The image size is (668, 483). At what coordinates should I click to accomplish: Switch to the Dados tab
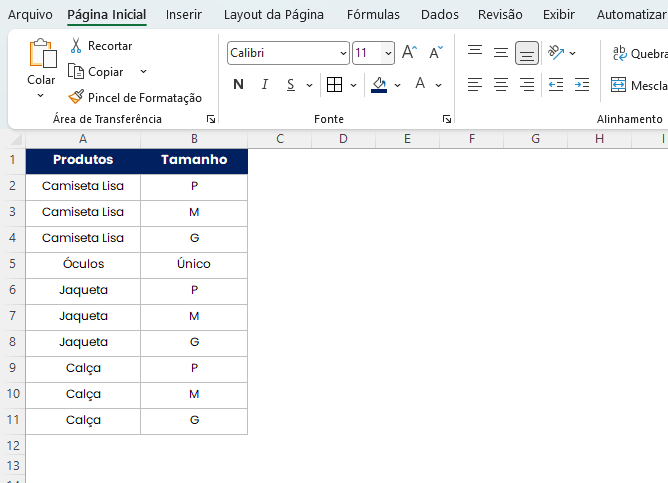pyautogui.click(x=440, y=14)
